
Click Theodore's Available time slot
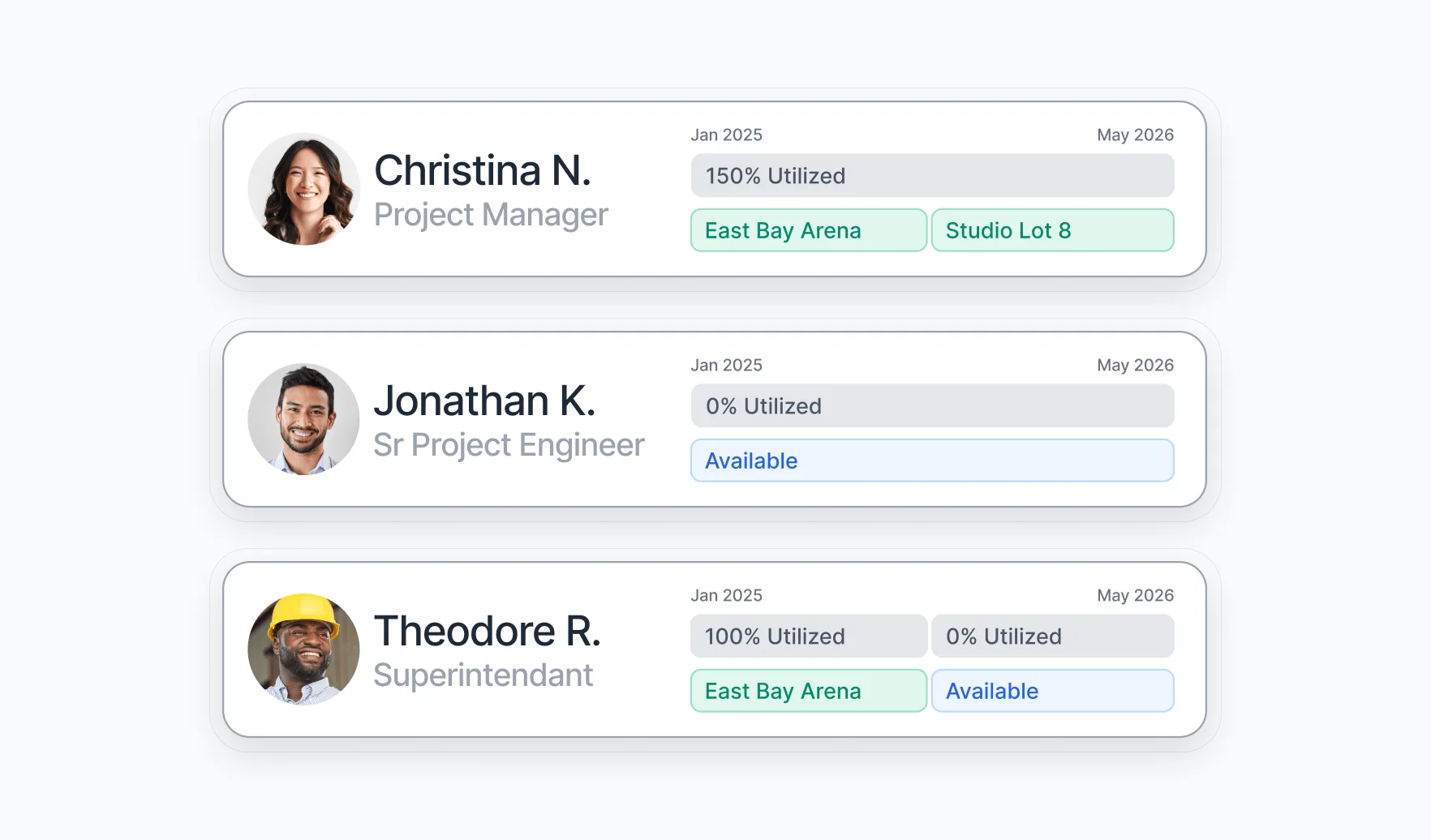pyautogui.click(x=1052, y=691)
